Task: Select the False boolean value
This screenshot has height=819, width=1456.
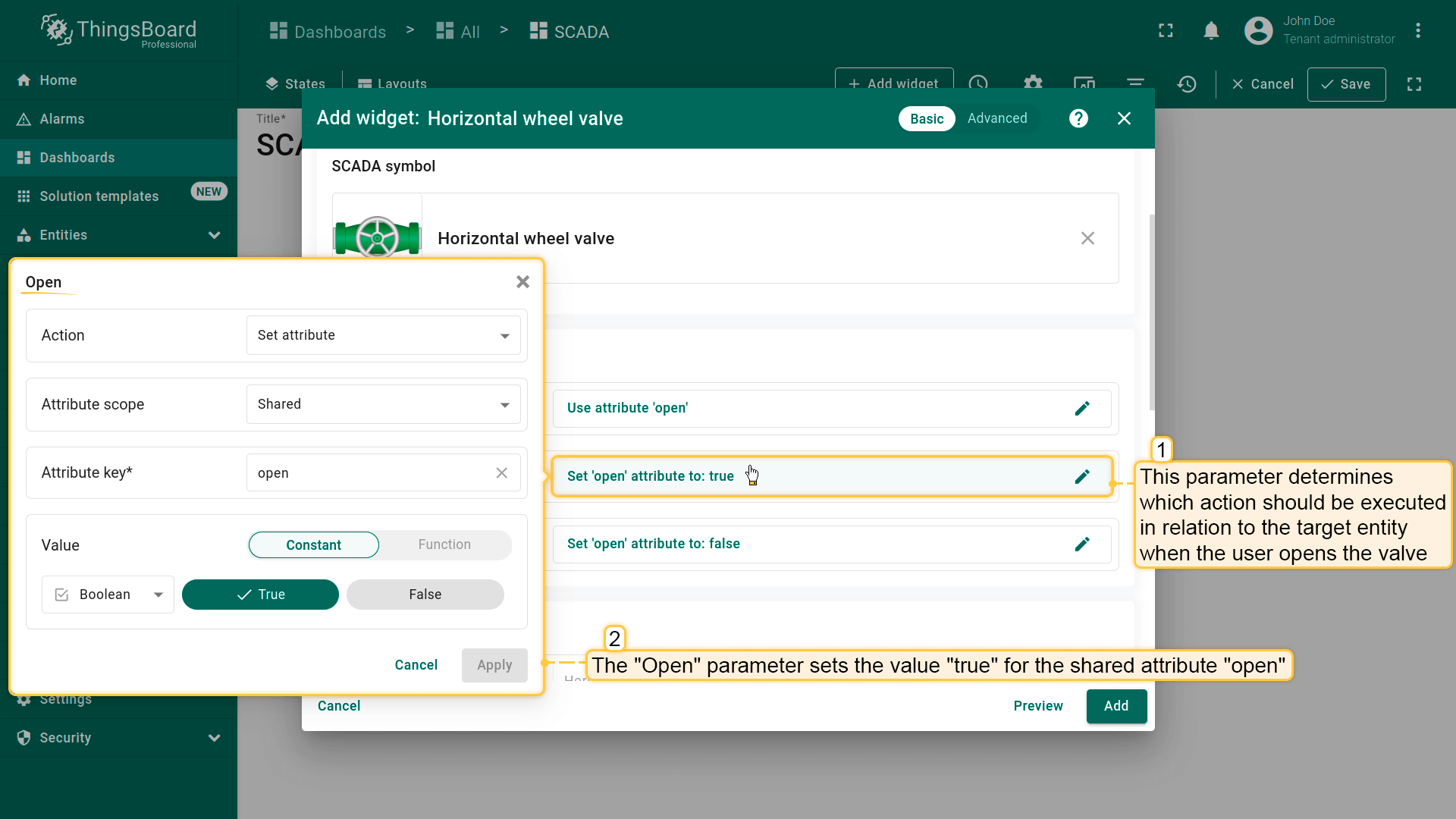Action: tap(425, 595)
